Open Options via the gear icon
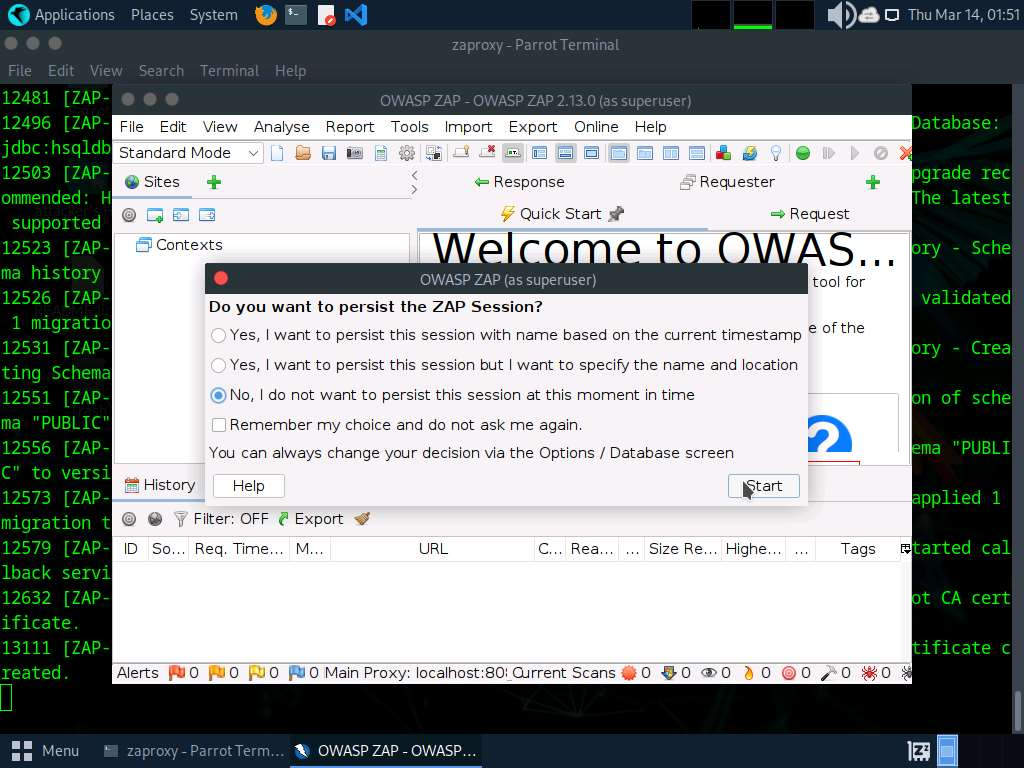The width and height of the screenshot is (1024, 768). 406,153
